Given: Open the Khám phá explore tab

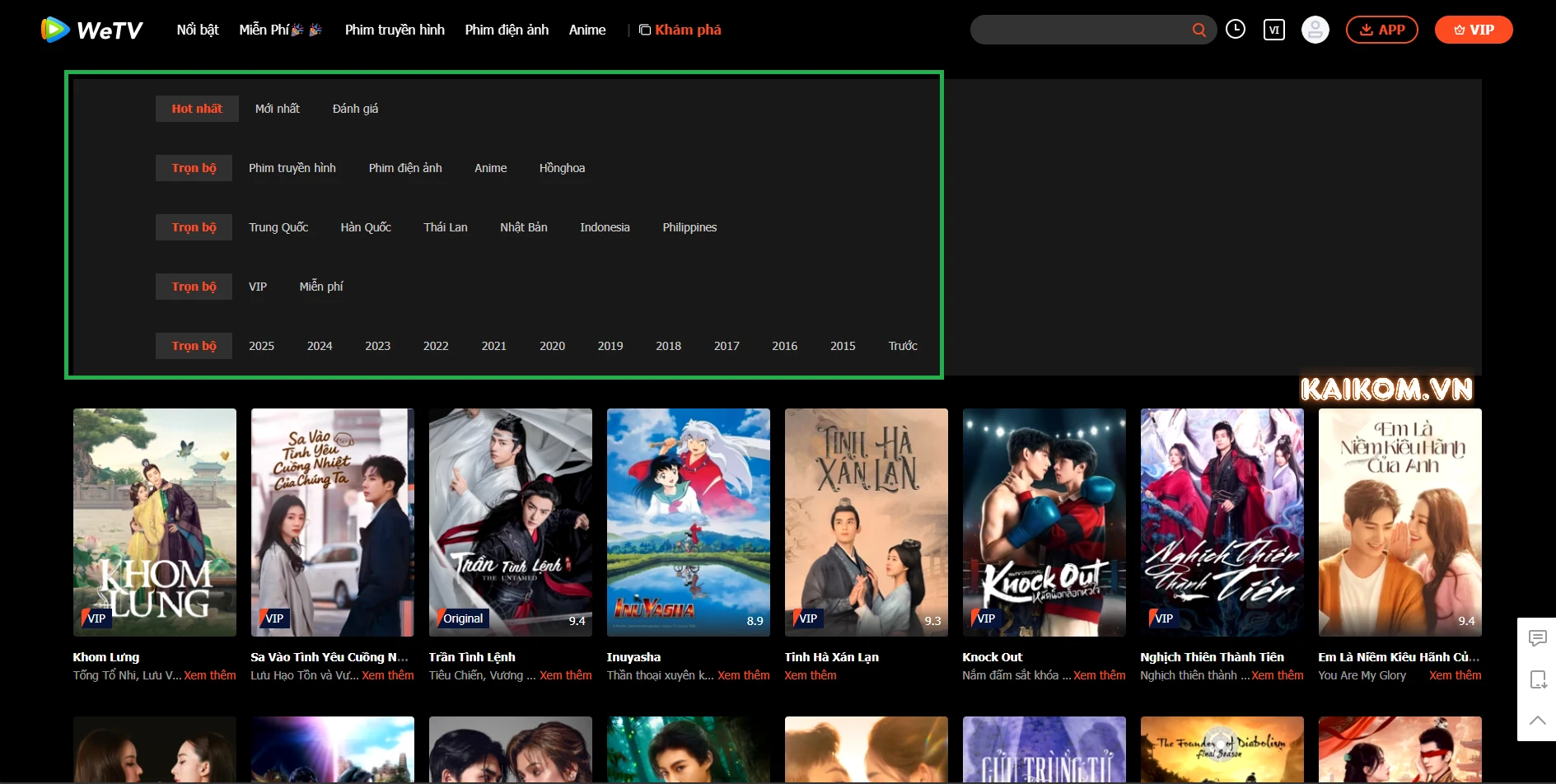Looking at the screenshot, I should [x=680, y=30].
